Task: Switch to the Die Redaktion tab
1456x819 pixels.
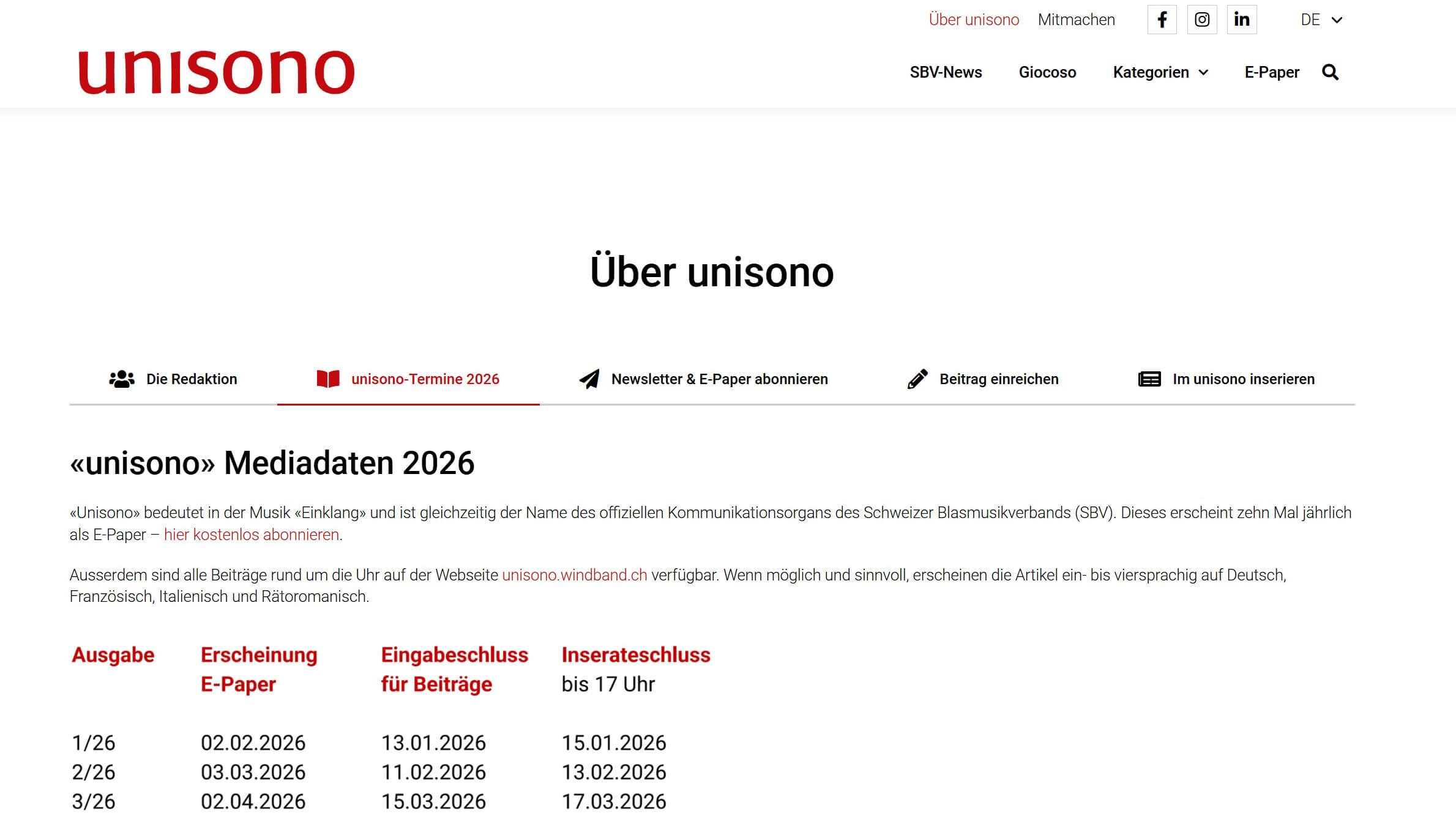Action: [x=192, y=379]
